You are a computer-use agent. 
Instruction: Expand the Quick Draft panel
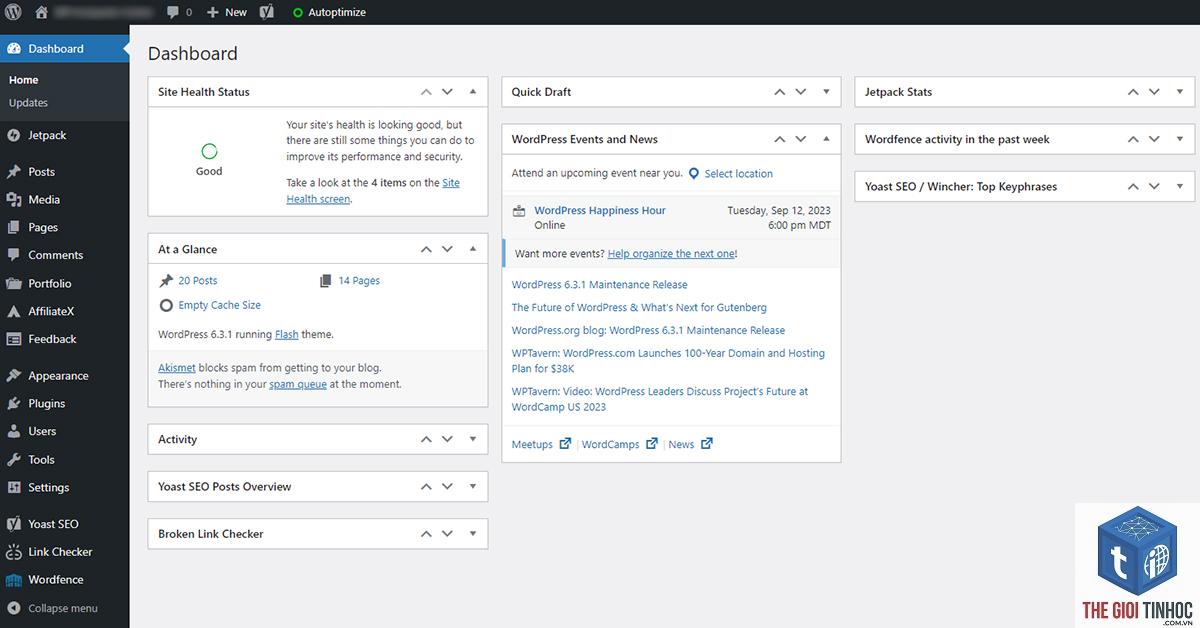826,92
